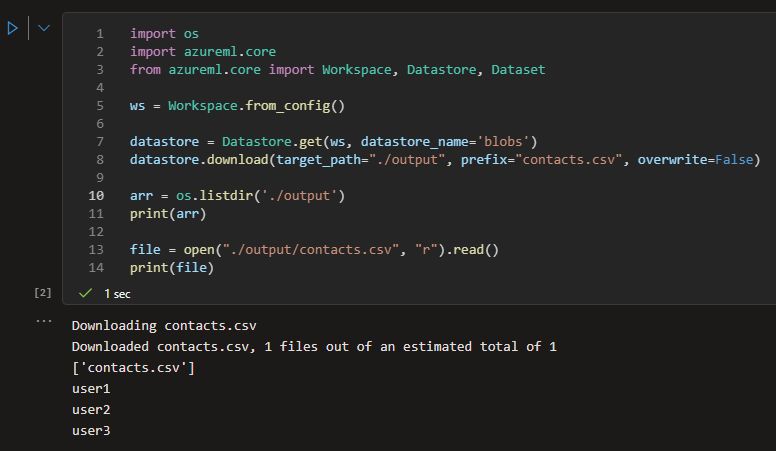
Task: Click the "contacts.csv" prefix string on line 8
Action: pyautogui.click(x=568, y=159)
